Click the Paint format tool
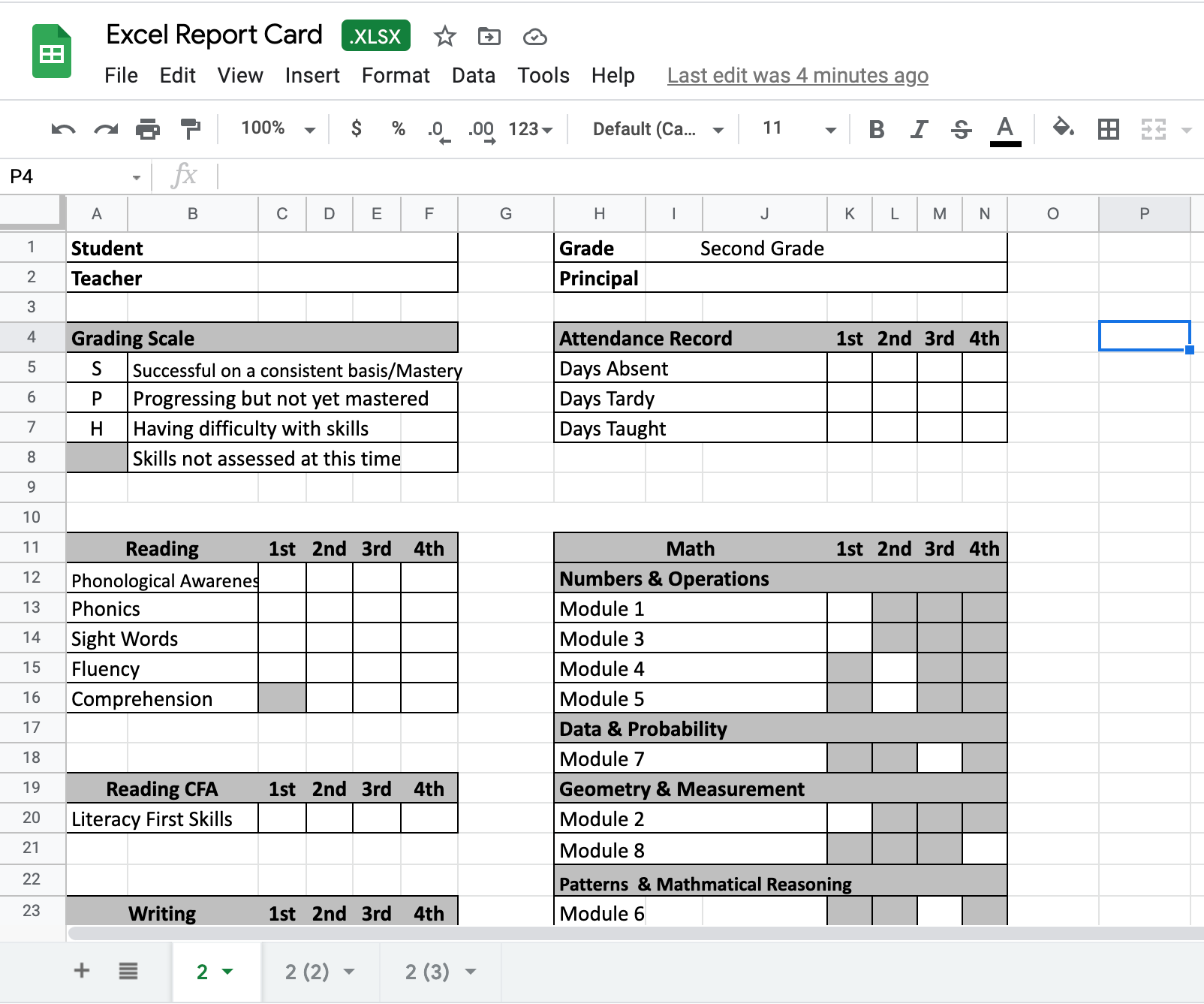 (190, 129)
